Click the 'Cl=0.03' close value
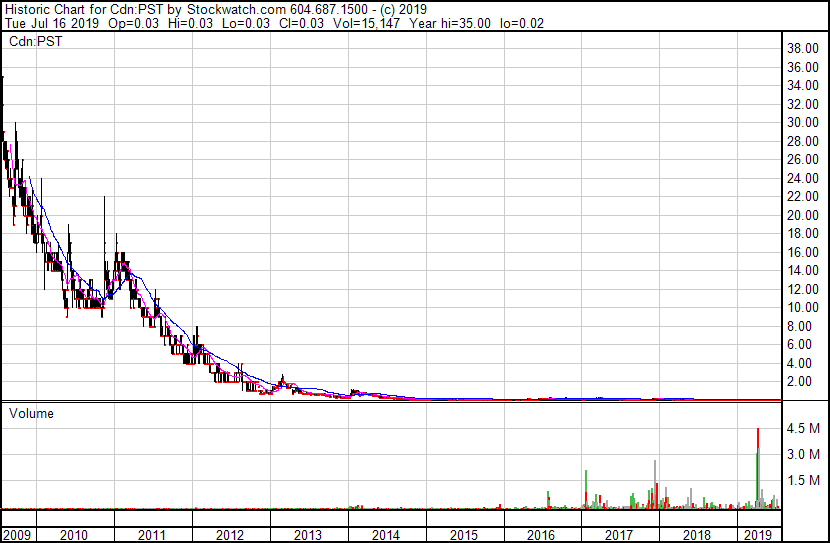Screen dimensions: 830x543 pos(301,23)
